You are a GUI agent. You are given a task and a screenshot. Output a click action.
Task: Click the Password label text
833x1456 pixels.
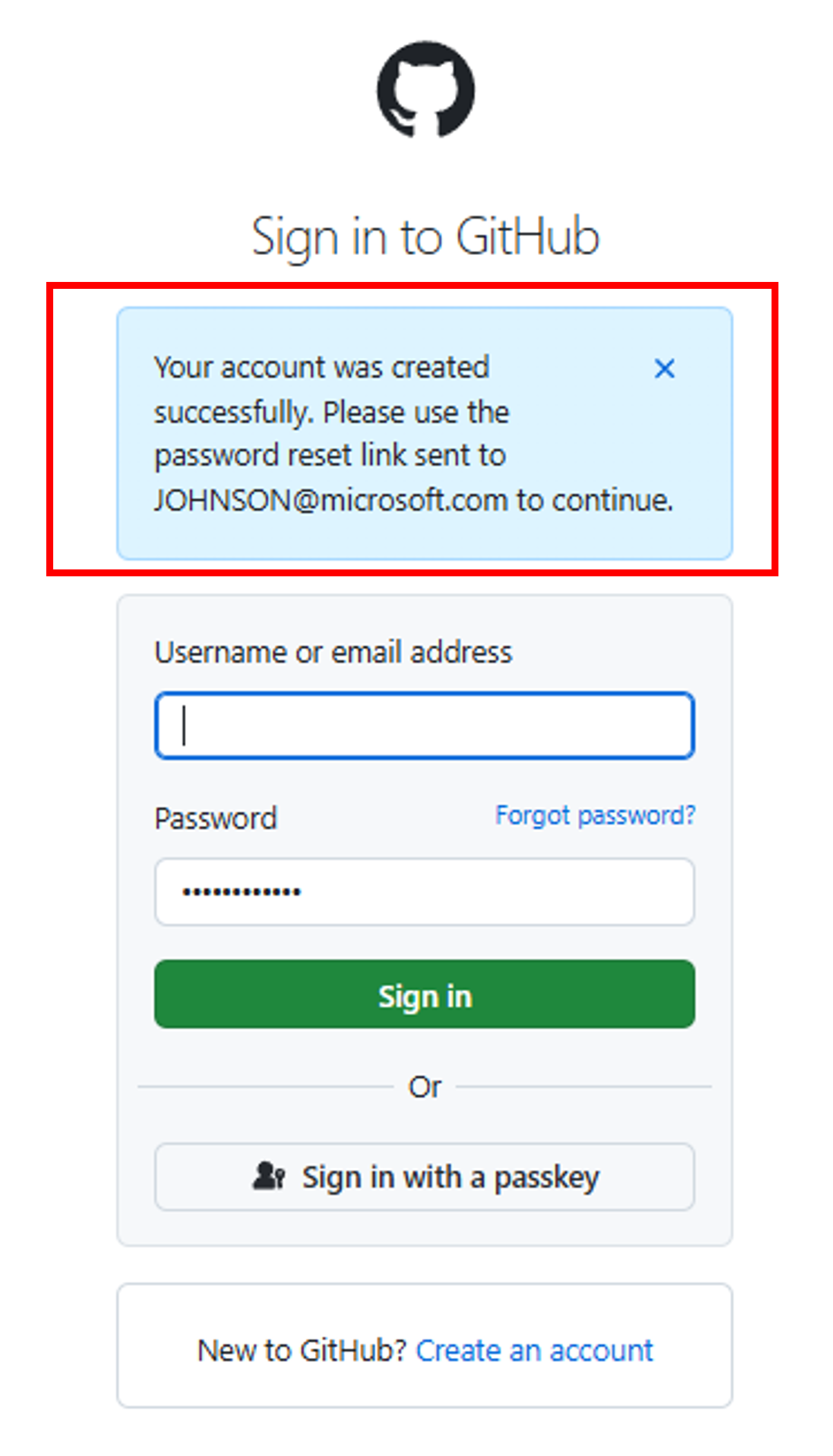[216, 819]
